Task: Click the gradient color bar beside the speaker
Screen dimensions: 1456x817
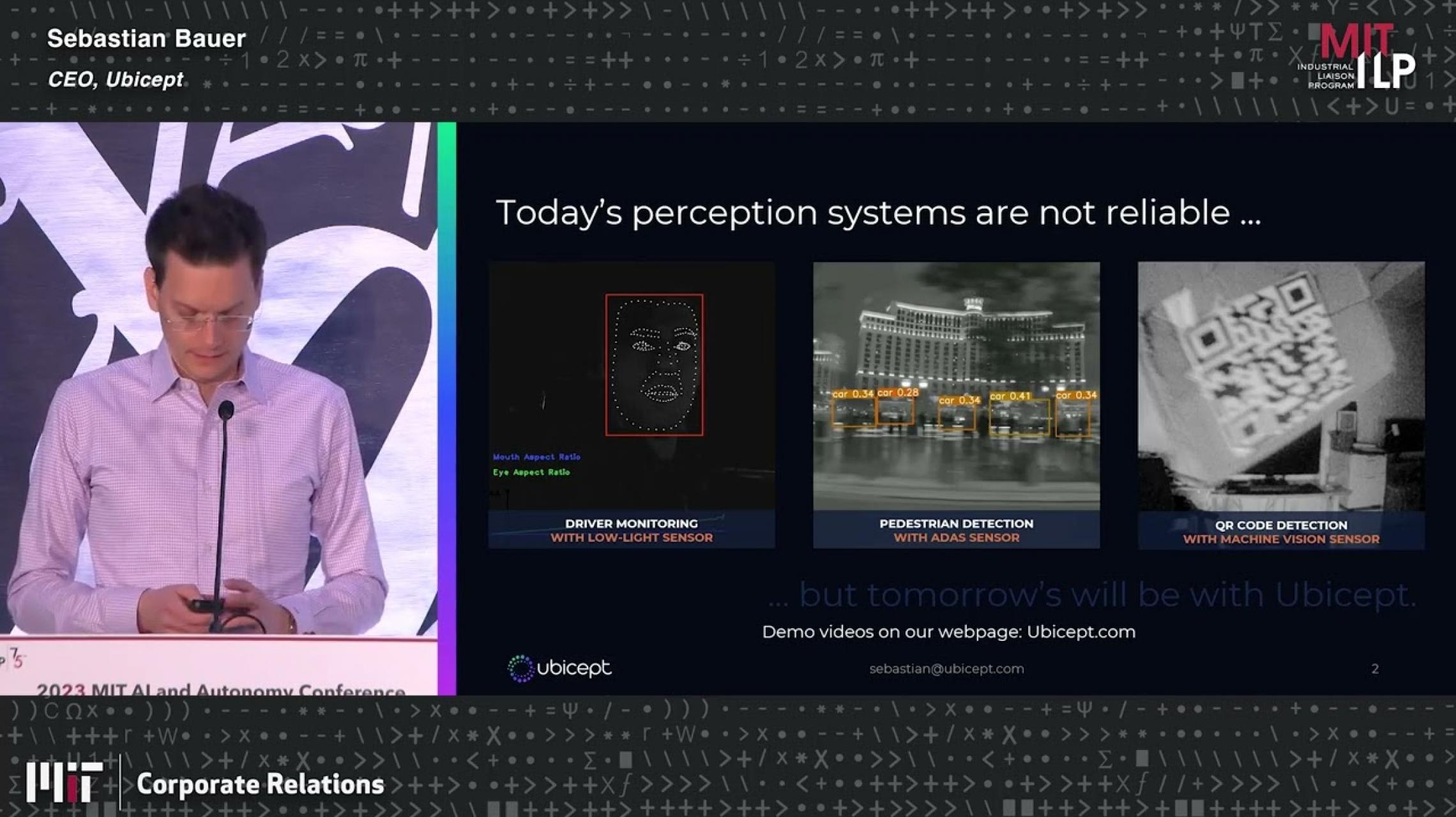Action: coord(447,408)
